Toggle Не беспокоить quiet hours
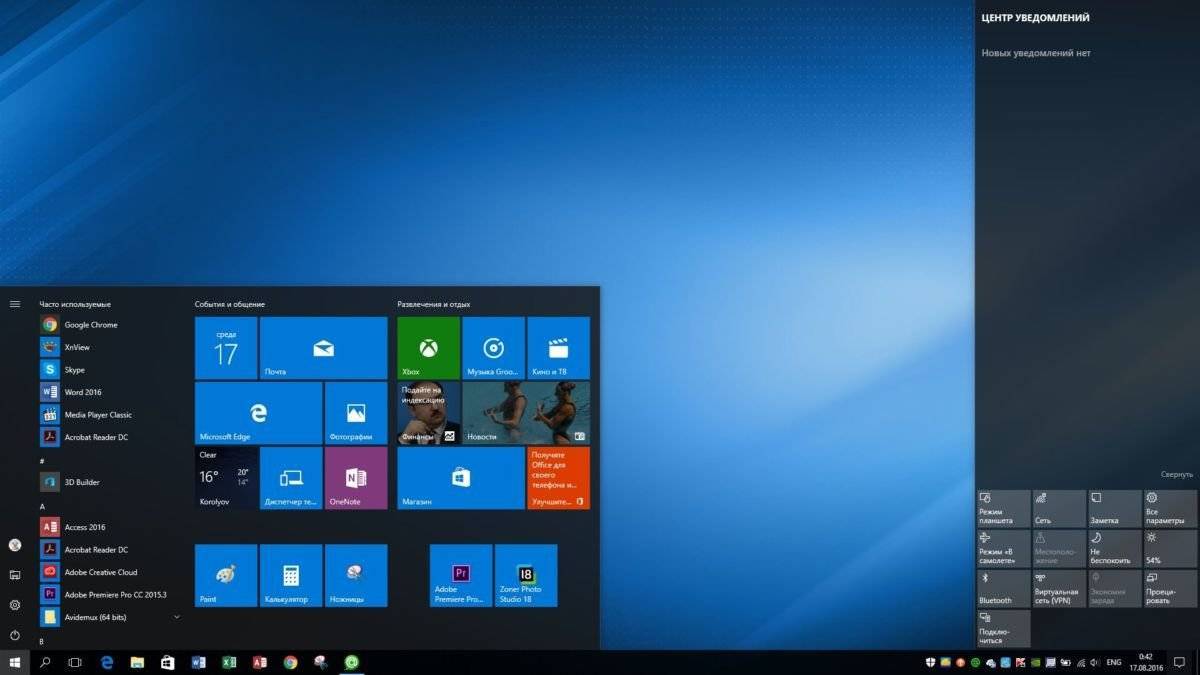Viewport: 1200px width, 675px height. point(1114,549)
